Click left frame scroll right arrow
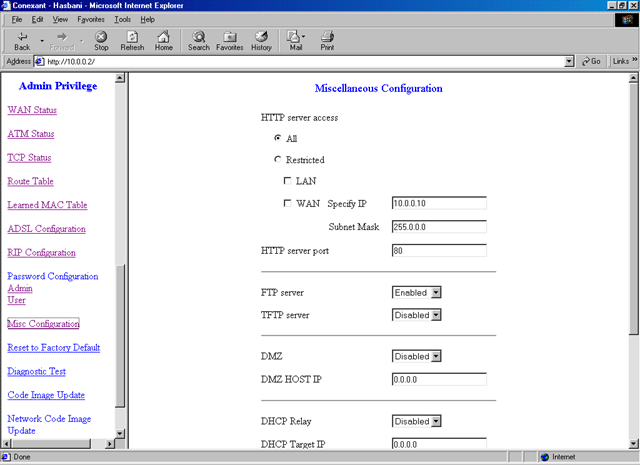This screenshot has width=640, height=465. [x=109, y=443]
